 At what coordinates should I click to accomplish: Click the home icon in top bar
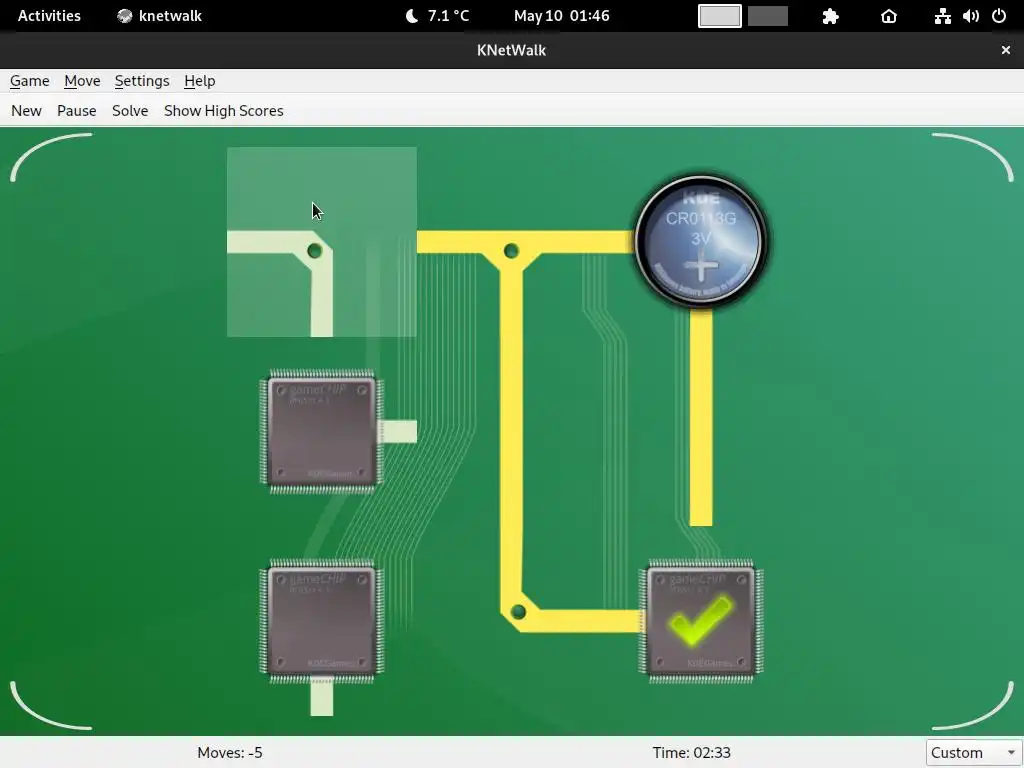pos(889,16)
